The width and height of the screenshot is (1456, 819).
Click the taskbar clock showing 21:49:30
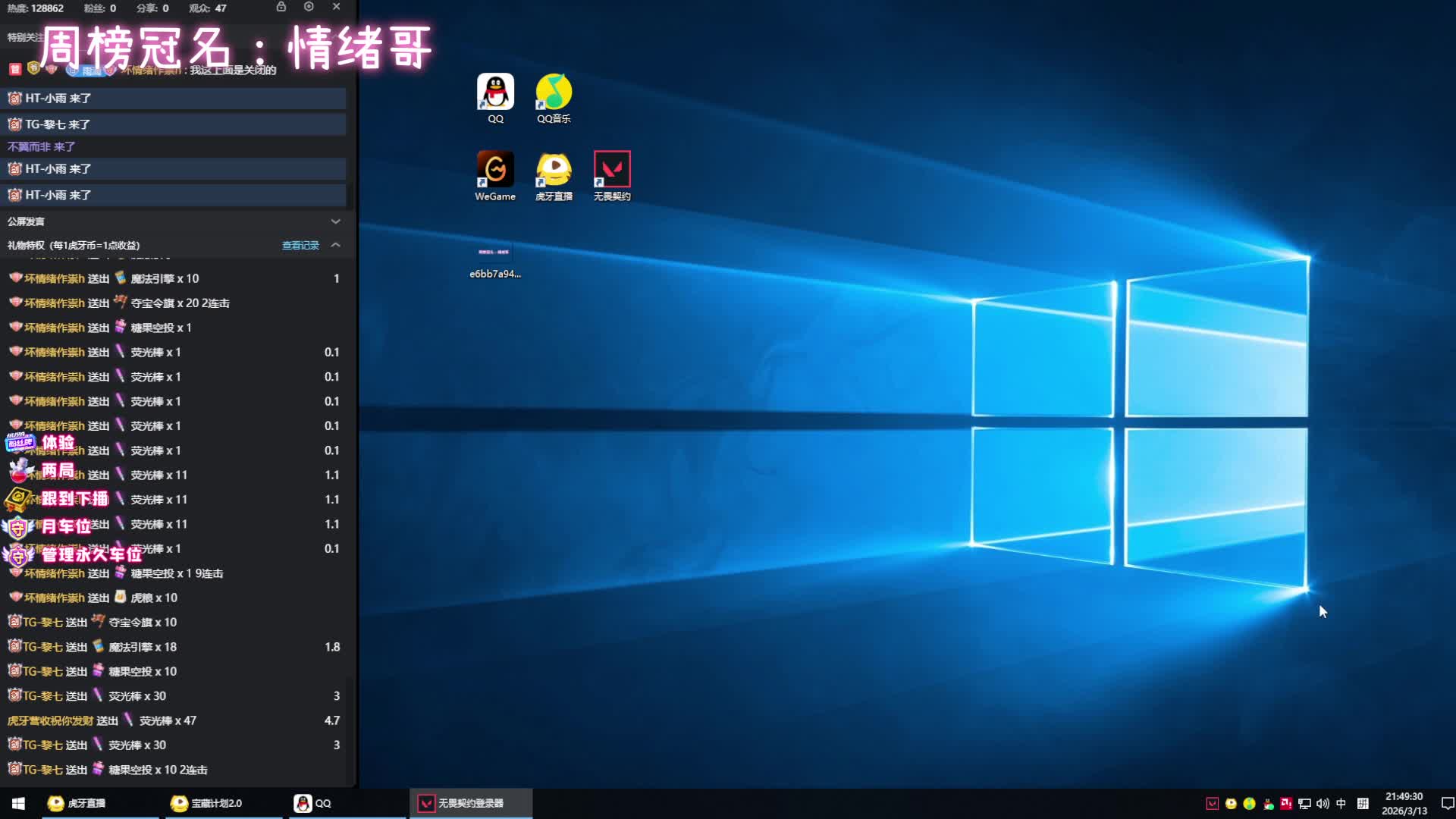click(x=1404, y=804)
